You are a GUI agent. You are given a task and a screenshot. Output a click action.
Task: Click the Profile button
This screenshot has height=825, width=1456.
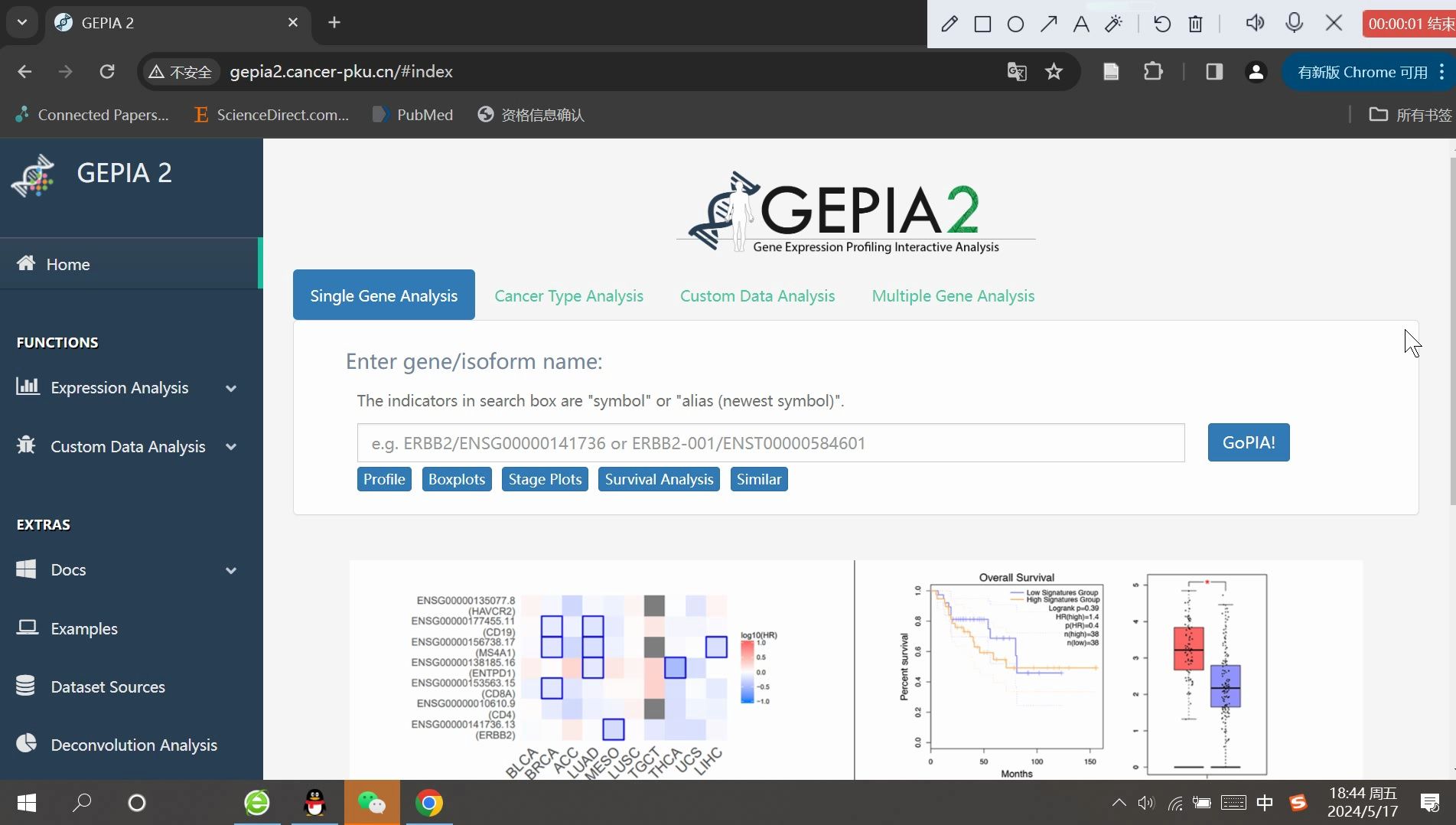pos(384,479)
